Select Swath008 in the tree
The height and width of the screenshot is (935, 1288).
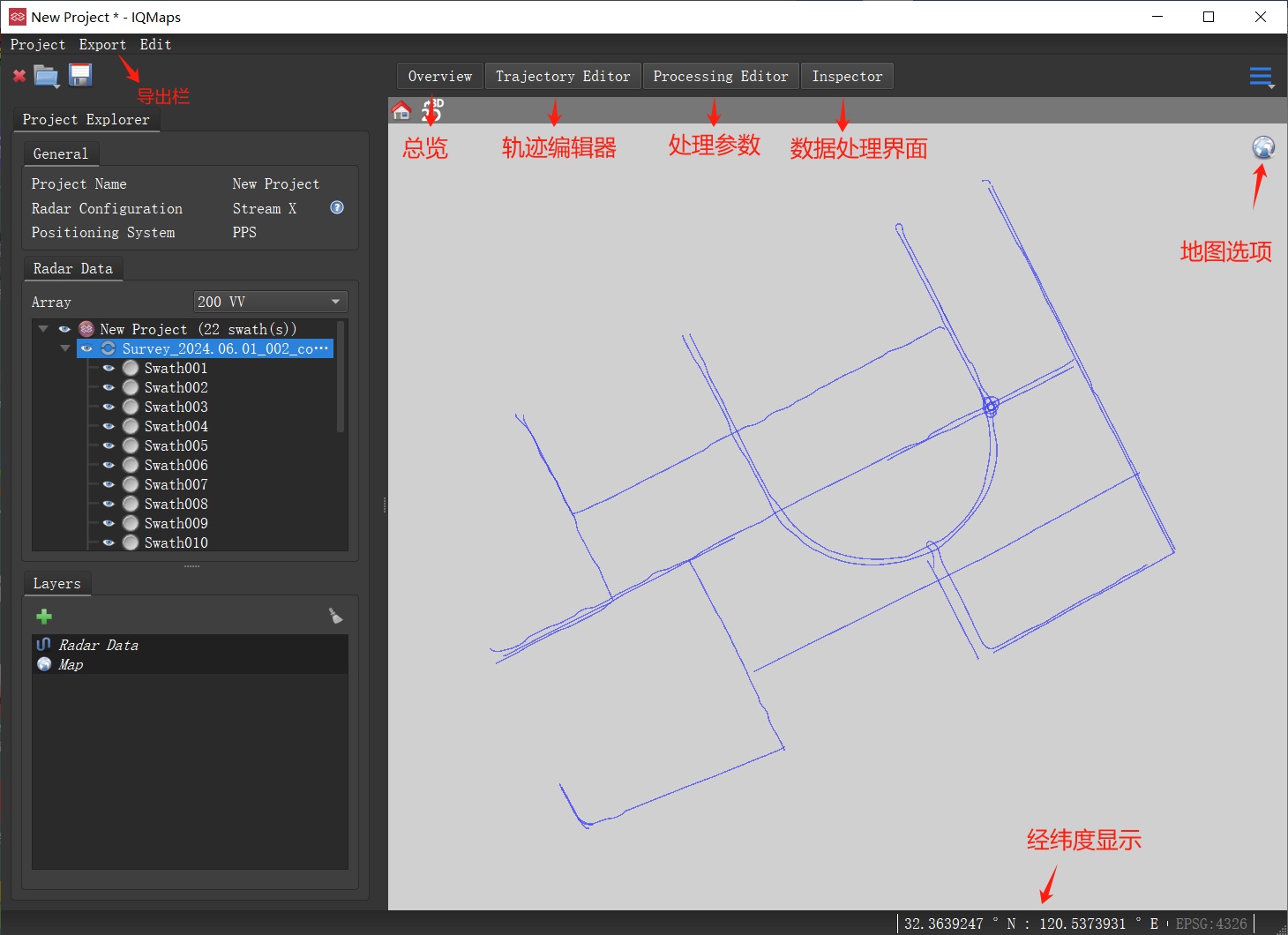(x=176, y=504)
